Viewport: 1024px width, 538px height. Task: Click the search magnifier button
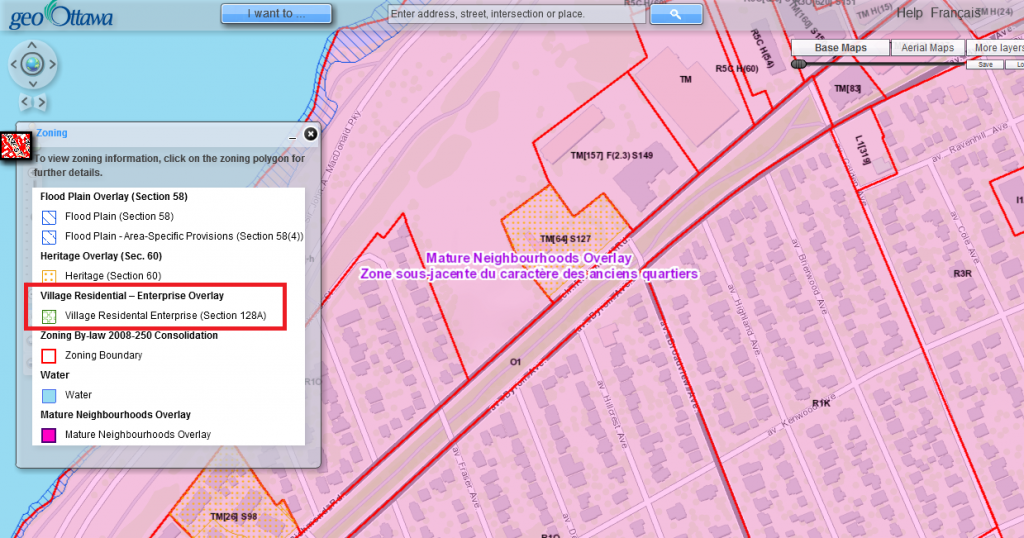[x=676, y=14]
